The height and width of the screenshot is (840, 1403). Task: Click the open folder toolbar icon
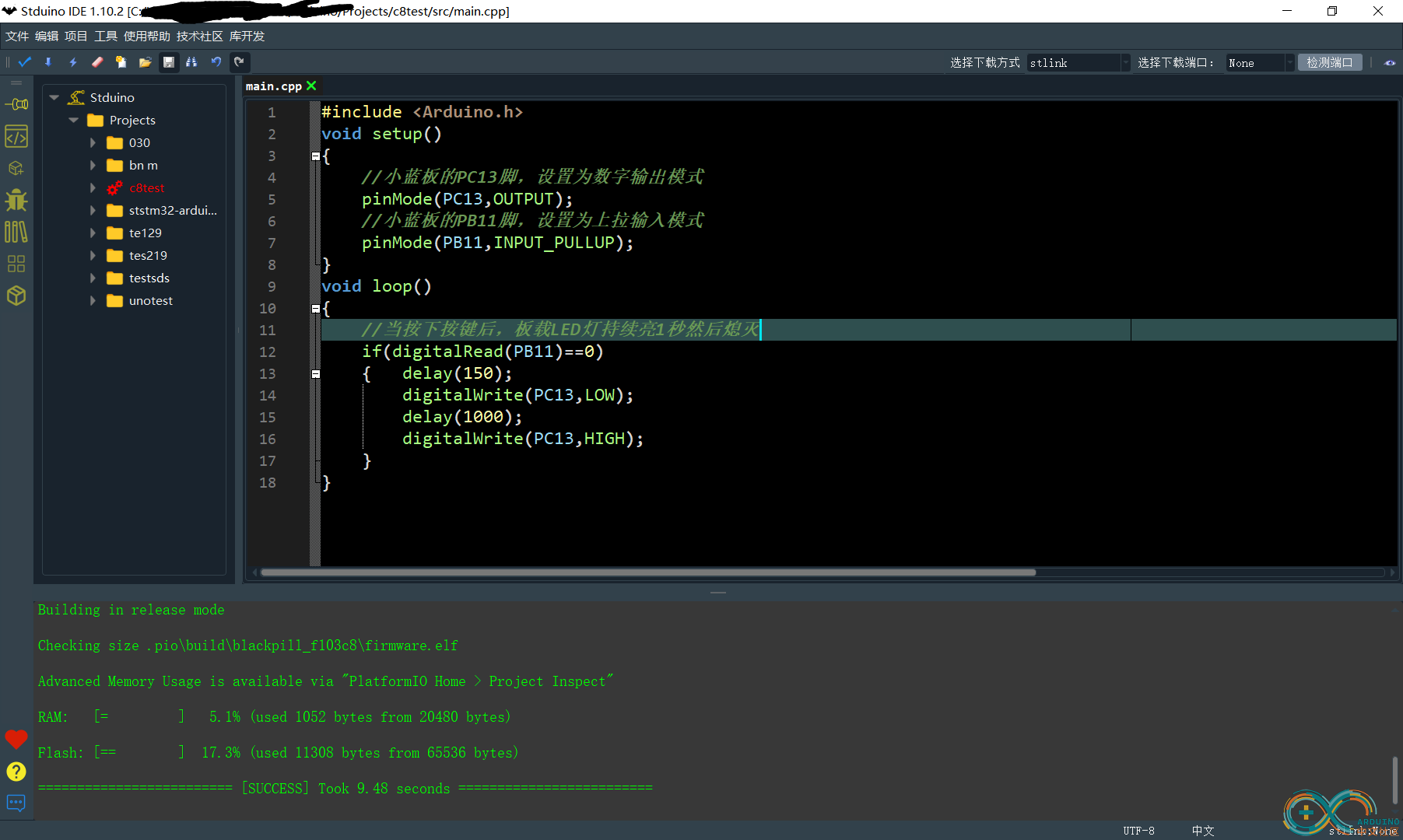145,62
